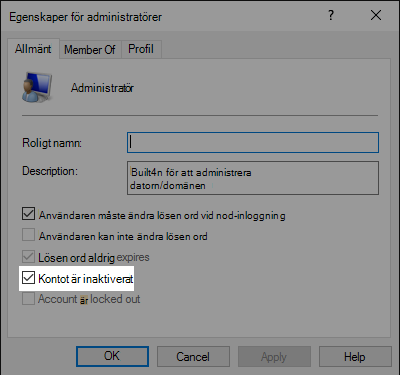Click the Administratör name text
400x375 pixels.
tap(102, 88)
